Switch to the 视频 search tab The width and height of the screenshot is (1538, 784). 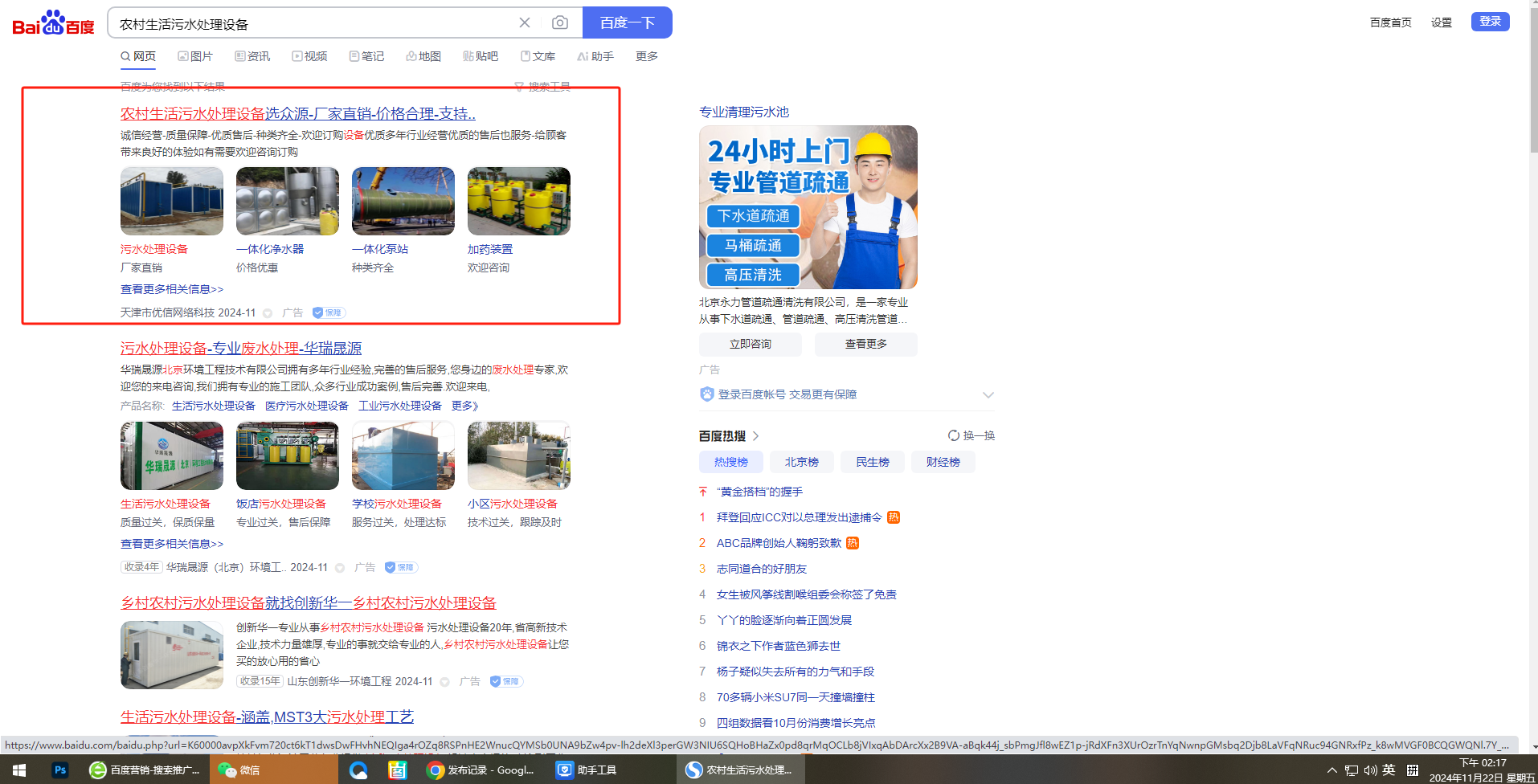309,56
